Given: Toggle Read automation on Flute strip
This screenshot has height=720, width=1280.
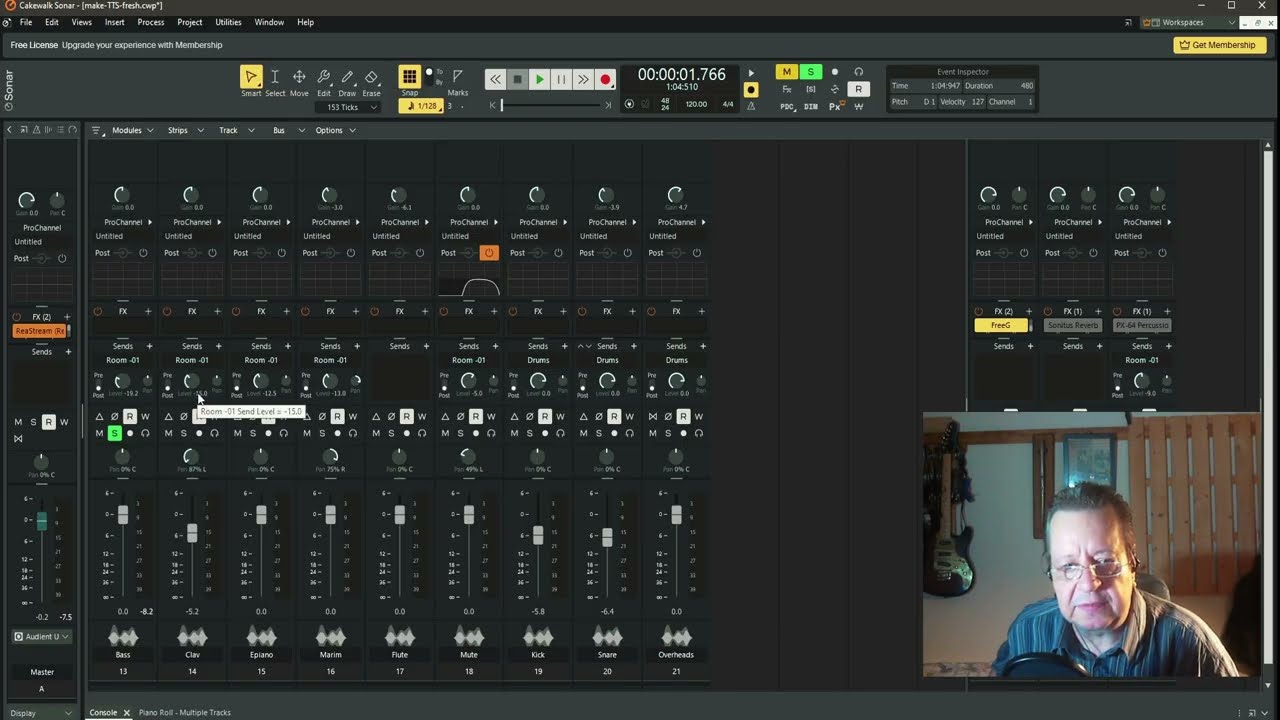Looking at the screenshot, I should (x=406, y=416).
